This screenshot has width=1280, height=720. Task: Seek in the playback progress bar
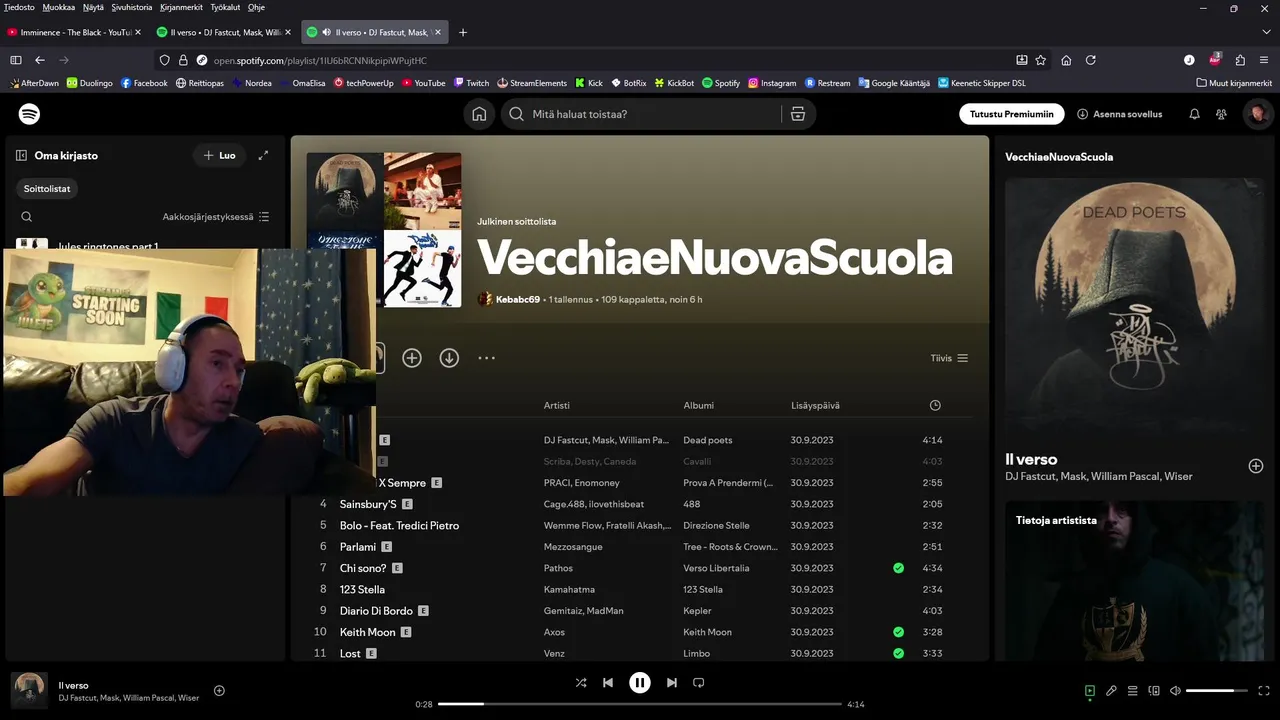click(640, 704)
